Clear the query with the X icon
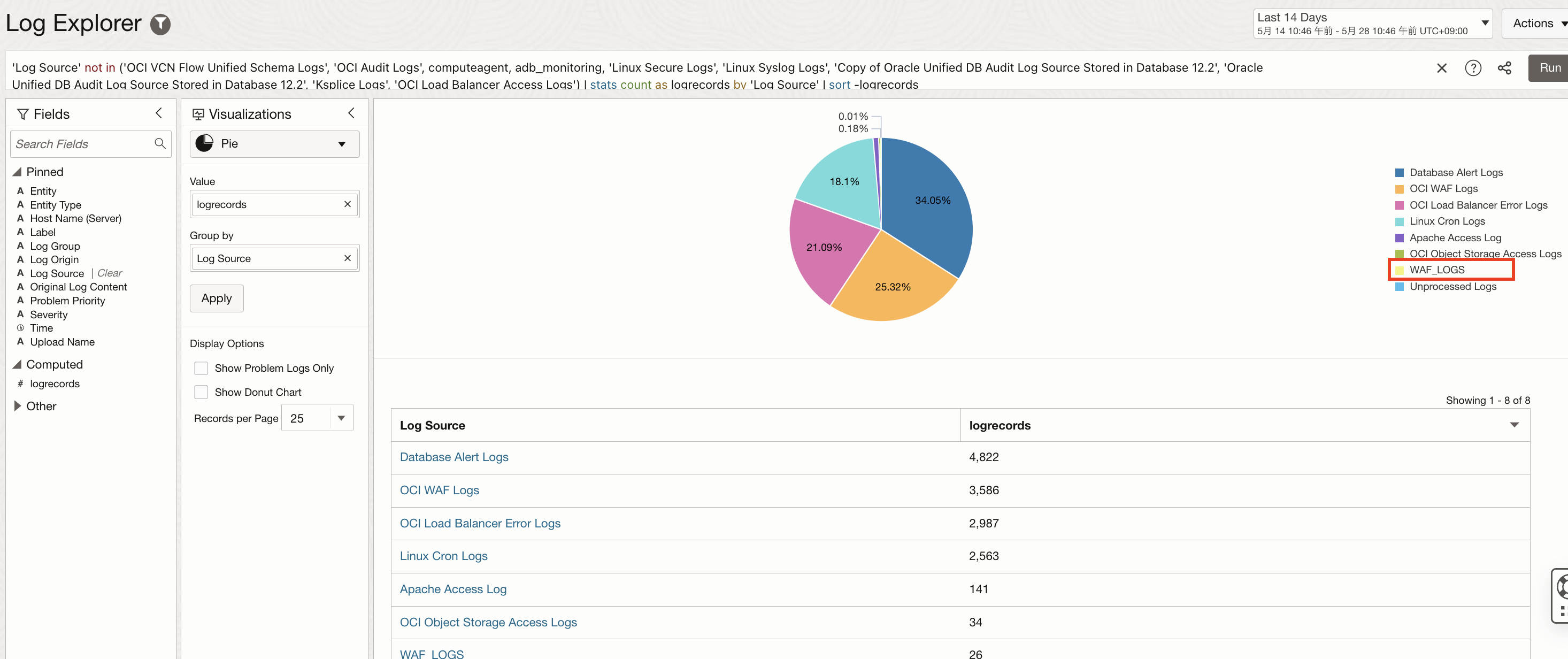This screenshot has width=1568, height=659. coord(1441,68)
